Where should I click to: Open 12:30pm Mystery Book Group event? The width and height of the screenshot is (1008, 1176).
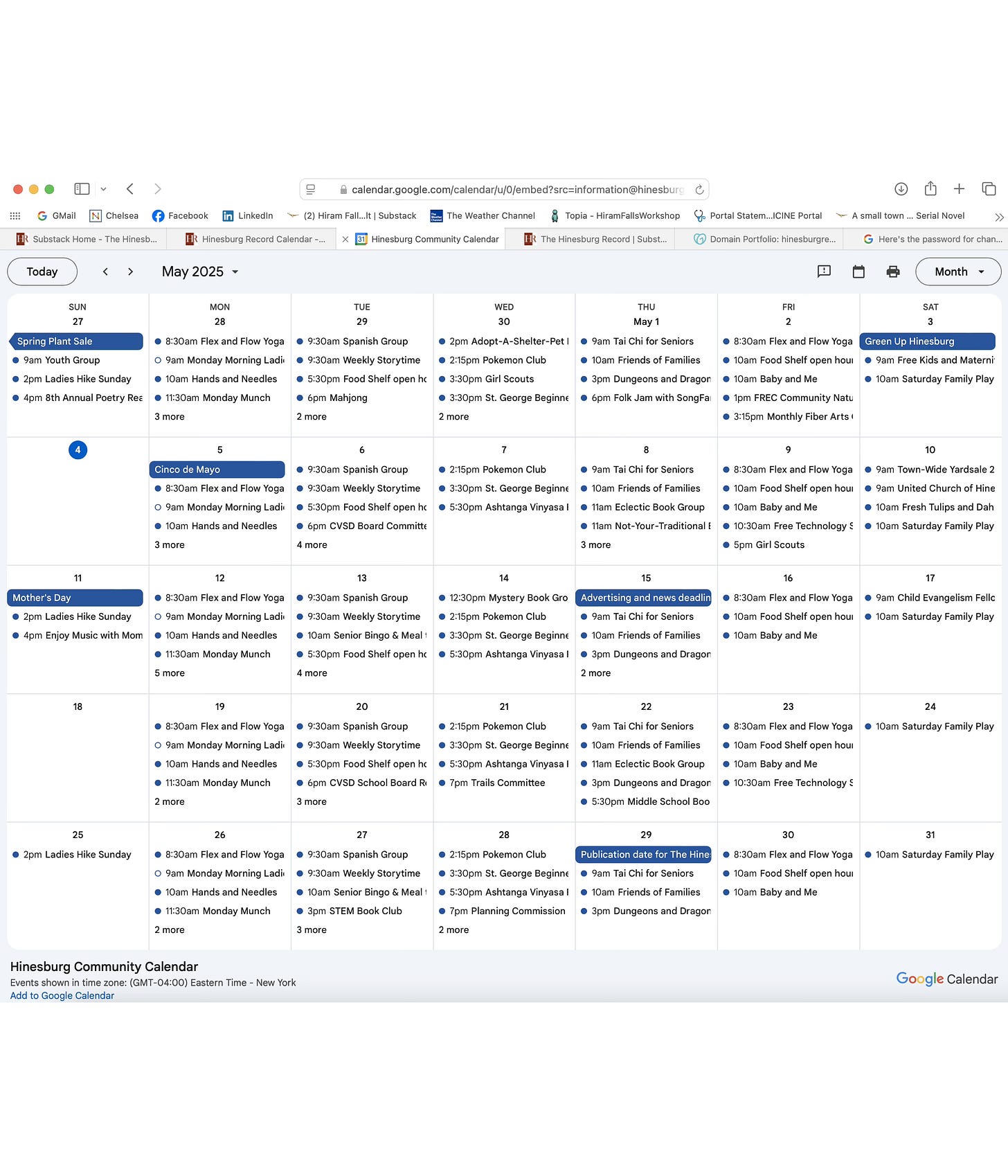click(503, 598)
